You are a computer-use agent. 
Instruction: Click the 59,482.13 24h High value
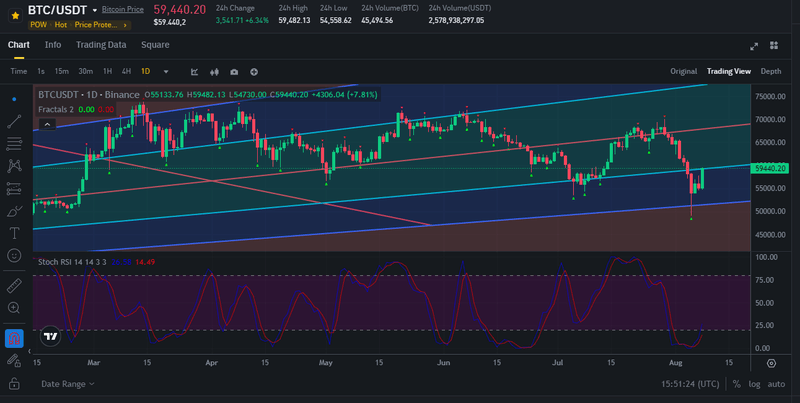pyautogui.click(x=294, y=20)
